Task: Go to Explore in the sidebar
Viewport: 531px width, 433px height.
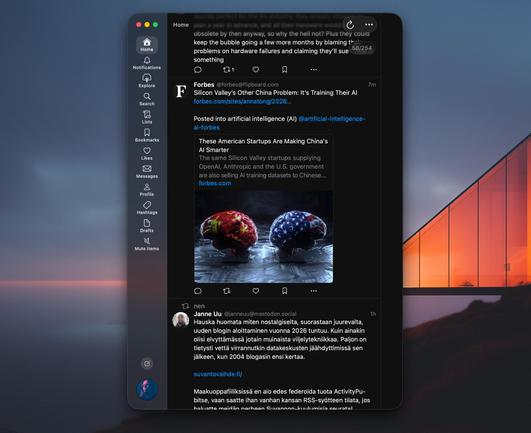Action: point(147,81)
